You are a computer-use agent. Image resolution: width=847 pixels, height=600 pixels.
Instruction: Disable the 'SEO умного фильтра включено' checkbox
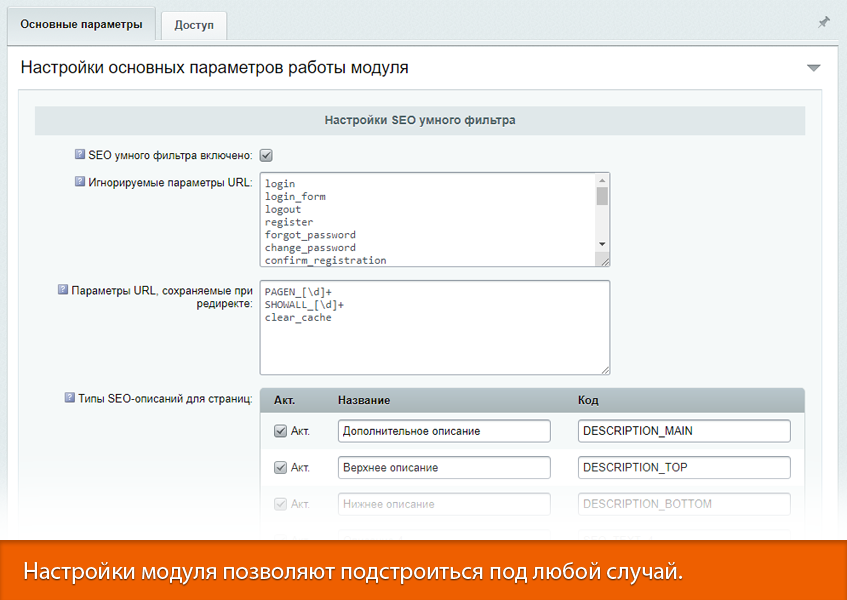(x=265, y=155)
